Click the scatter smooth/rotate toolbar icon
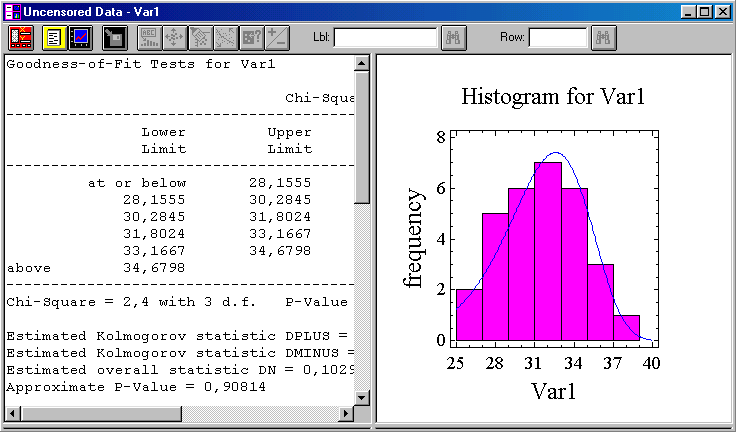736x432 pixels. (226, 38)
